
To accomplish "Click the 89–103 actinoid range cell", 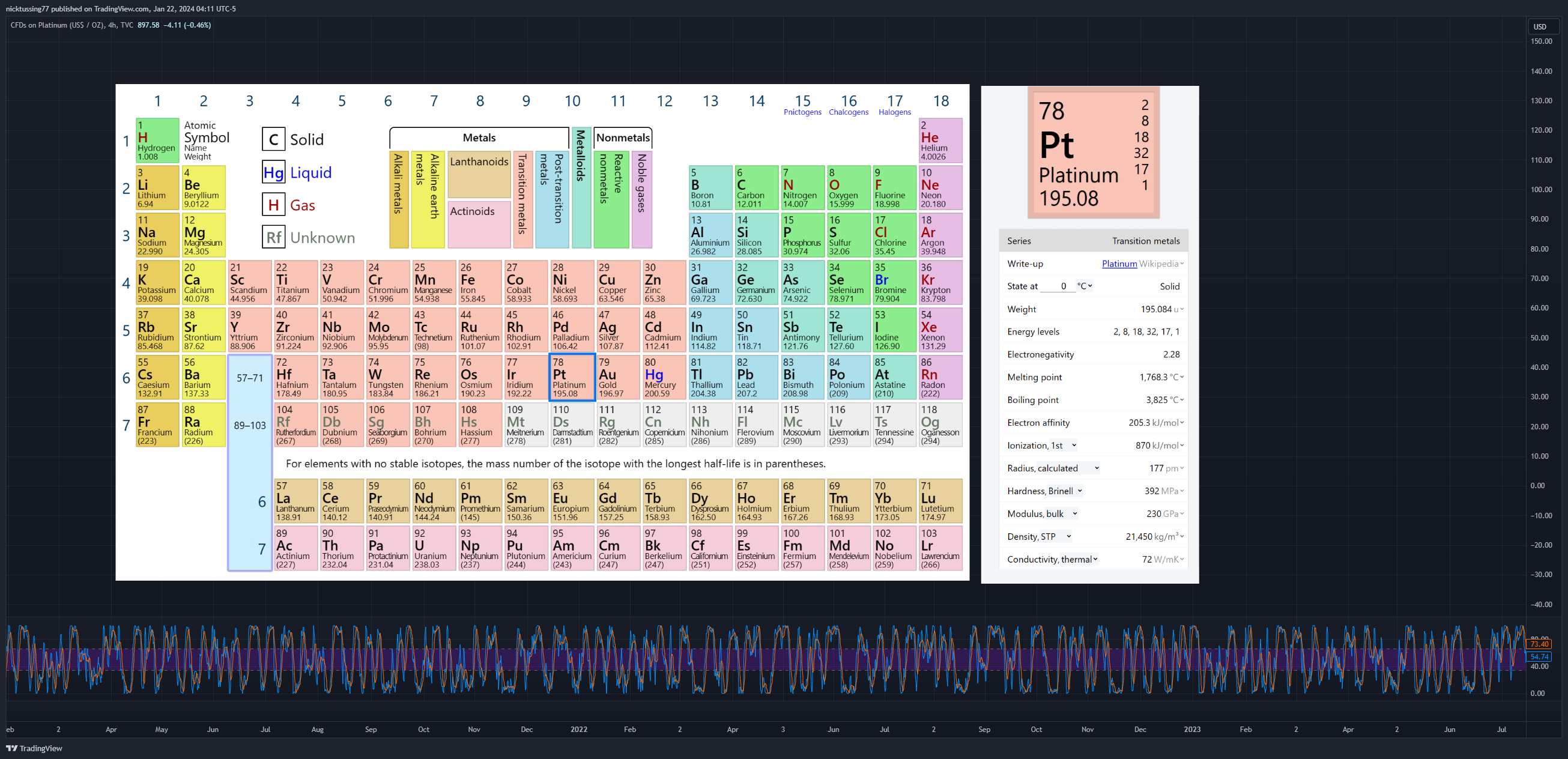I will coord(250,426).
